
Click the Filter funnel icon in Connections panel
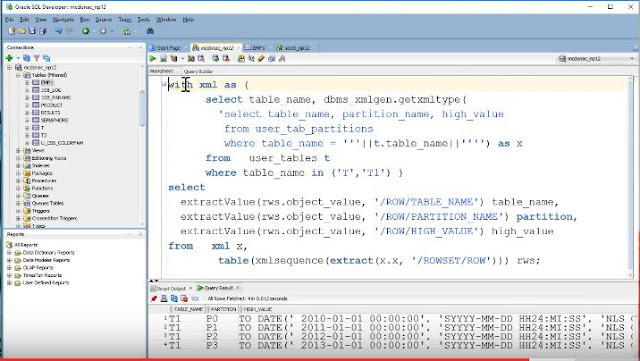coord(36,58)
